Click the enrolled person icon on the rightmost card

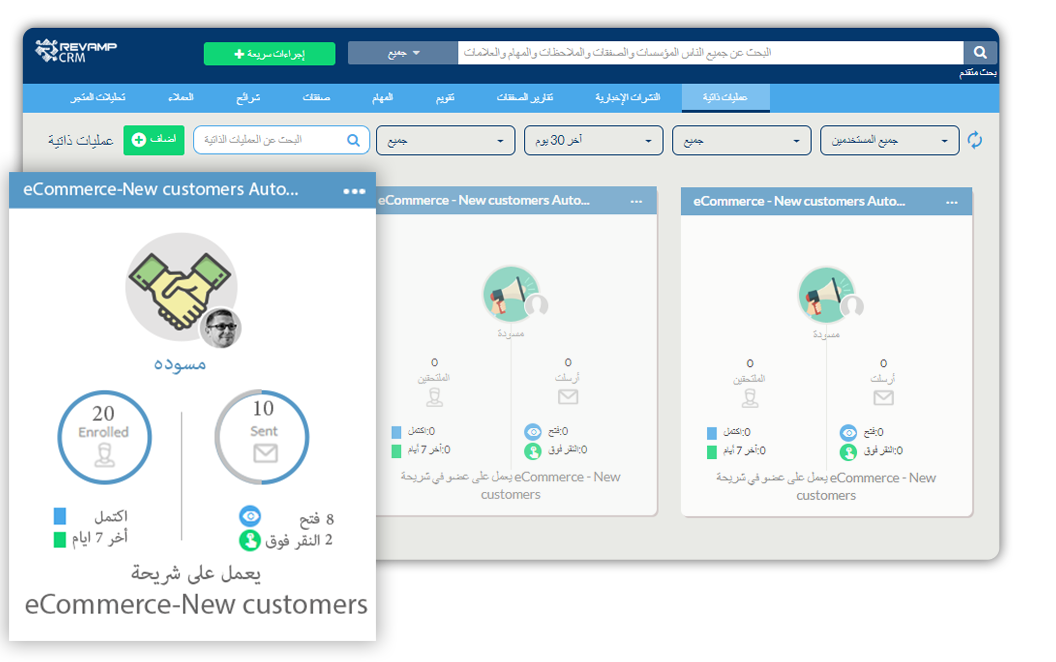click(x=750, y=398)
